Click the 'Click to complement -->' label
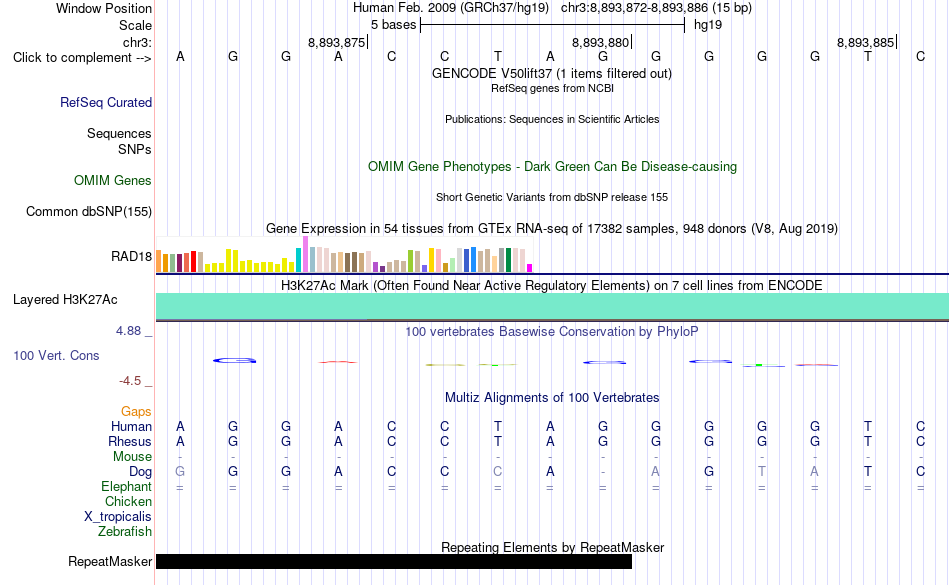The height and width of the screenshot is (585, 950). pyautogui.click(x=82, y=58)
